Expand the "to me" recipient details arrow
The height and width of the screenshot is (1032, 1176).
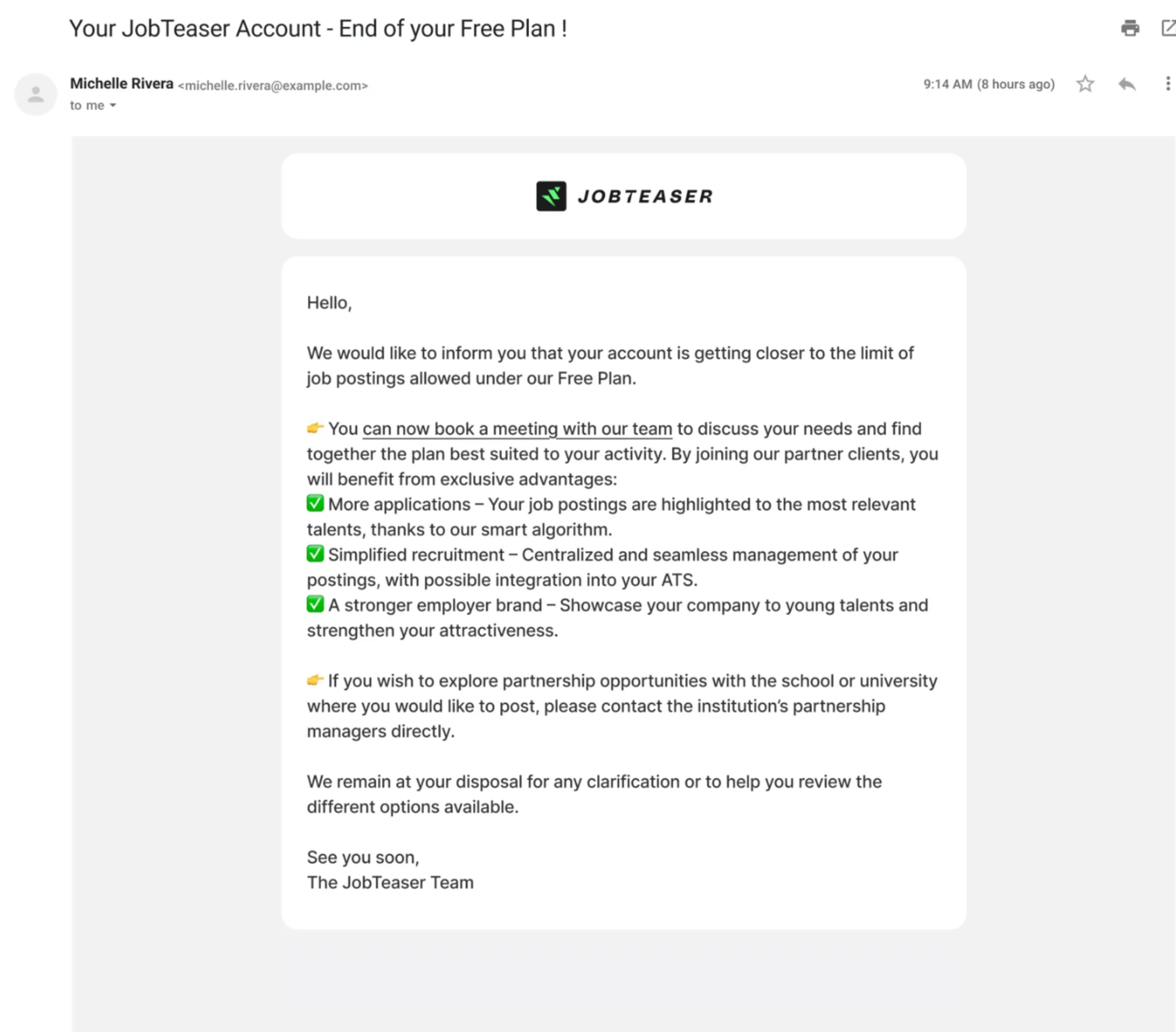point(113,106)
